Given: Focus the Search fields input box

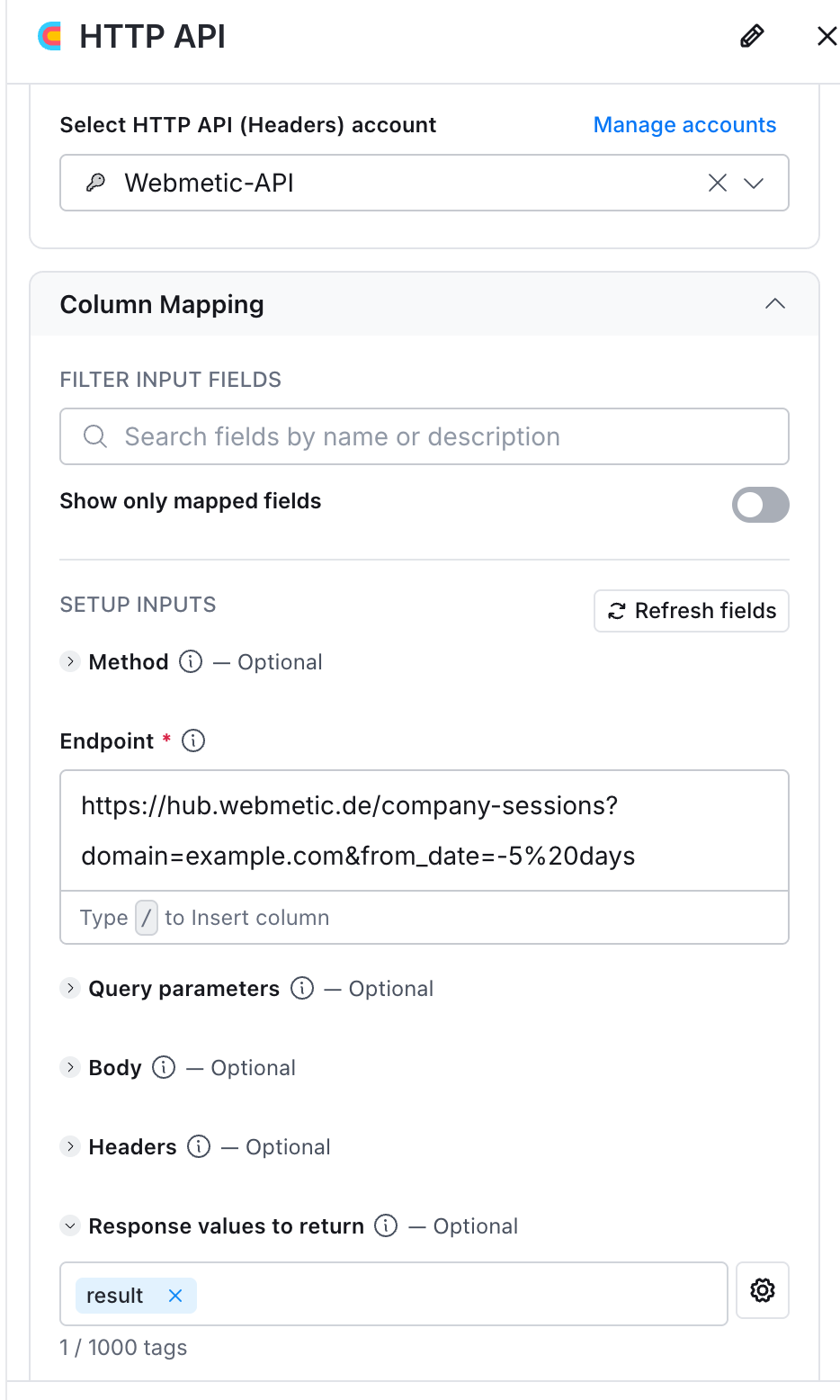Looking at the screenshot, I should coord(424,436).
